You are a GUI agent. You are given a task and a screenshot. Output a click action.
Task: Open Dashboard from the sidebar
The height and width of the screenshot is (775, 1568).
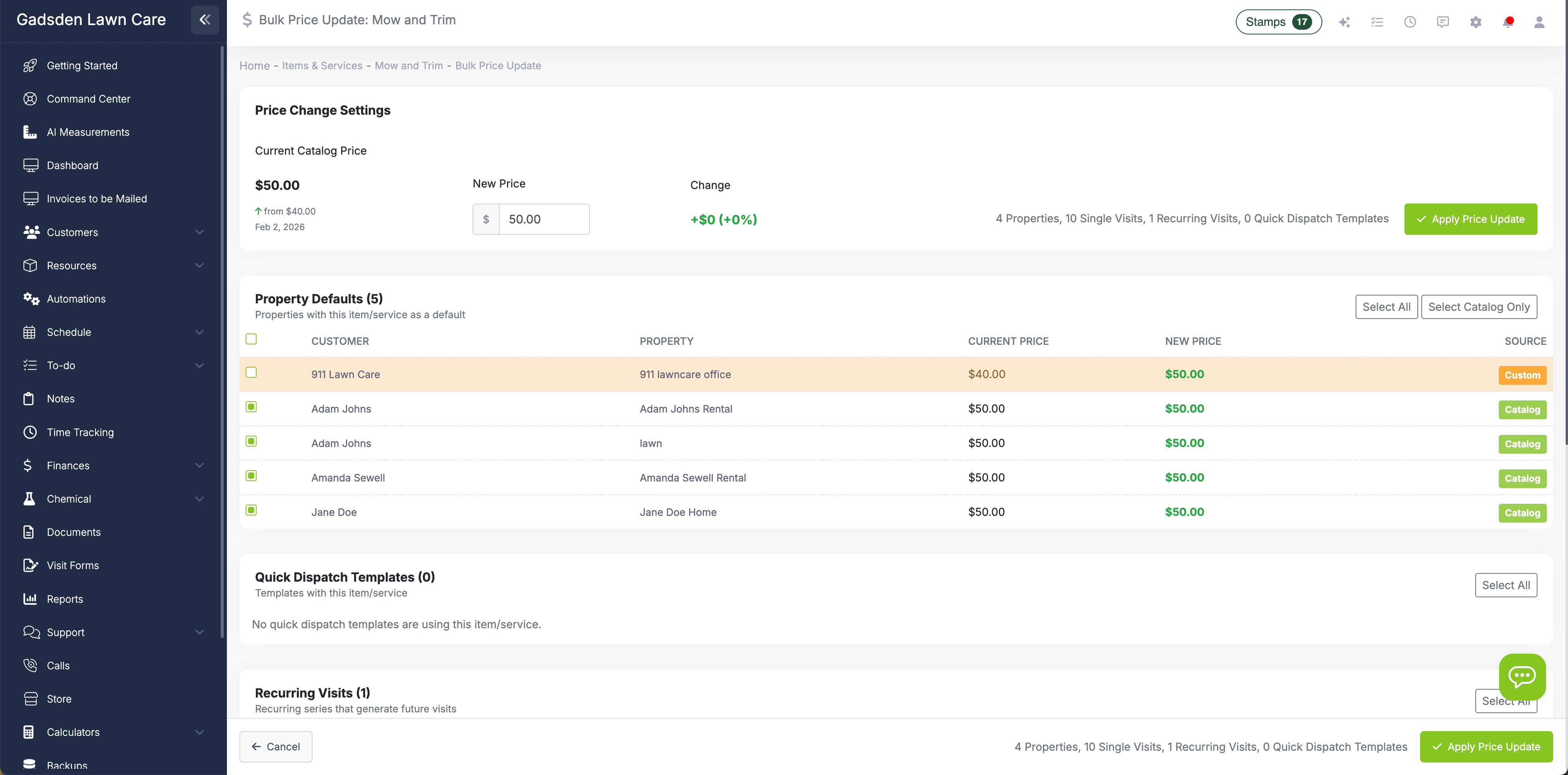[72, 165]
